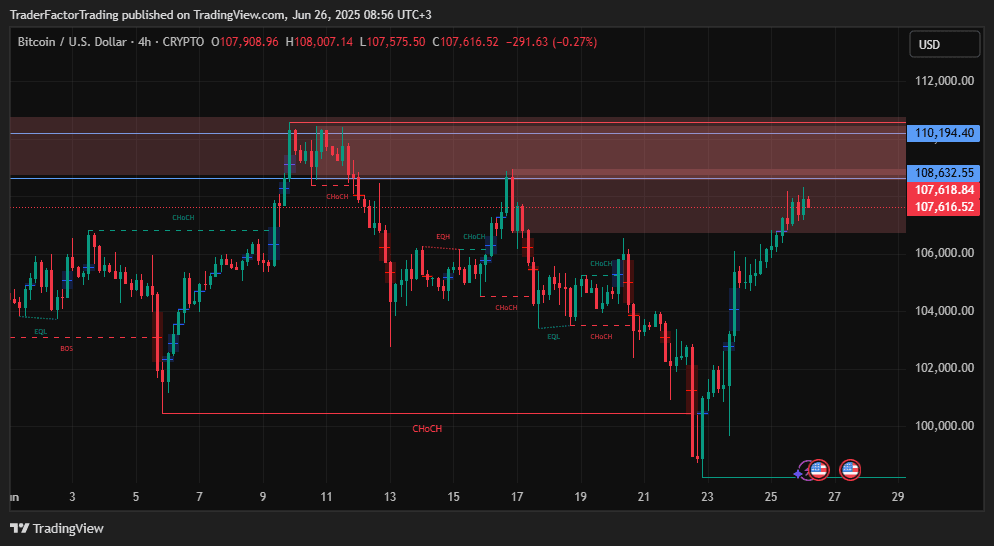Click the Bitcoin / U.S. Dollar symbol title
This screenshot has height=546, width=994.
point(72,42)
